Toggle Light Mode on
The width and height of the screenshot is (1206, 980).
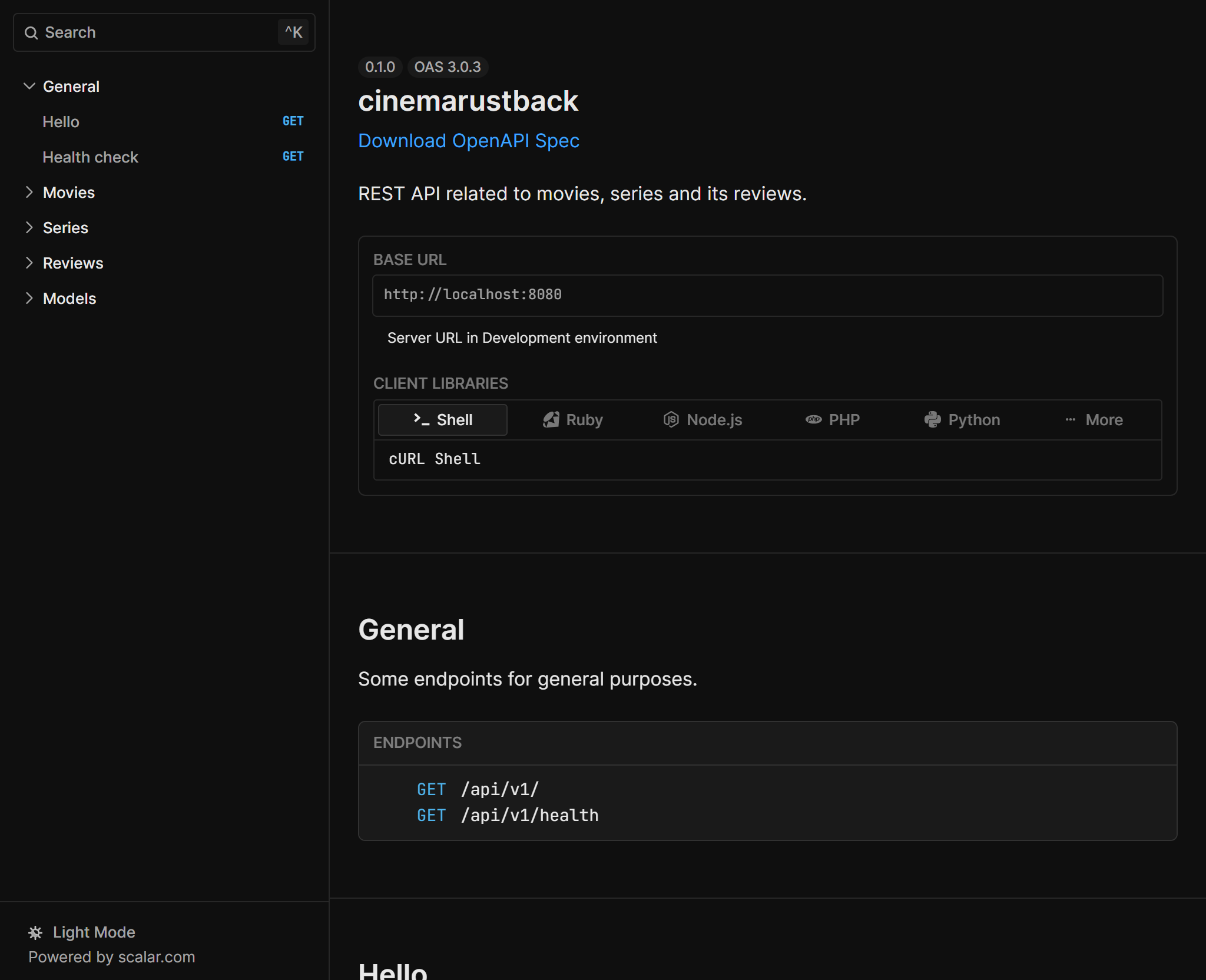(94, 932)
